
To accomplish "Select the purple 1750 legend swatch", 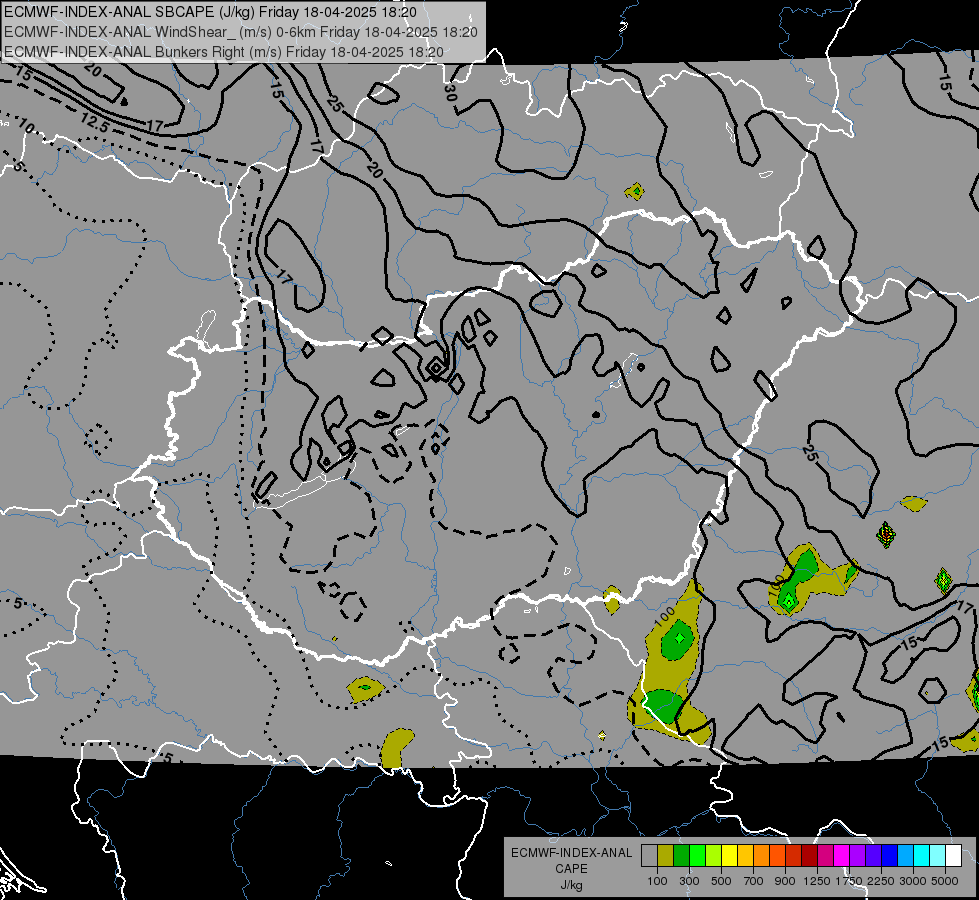I will (857, 856).
